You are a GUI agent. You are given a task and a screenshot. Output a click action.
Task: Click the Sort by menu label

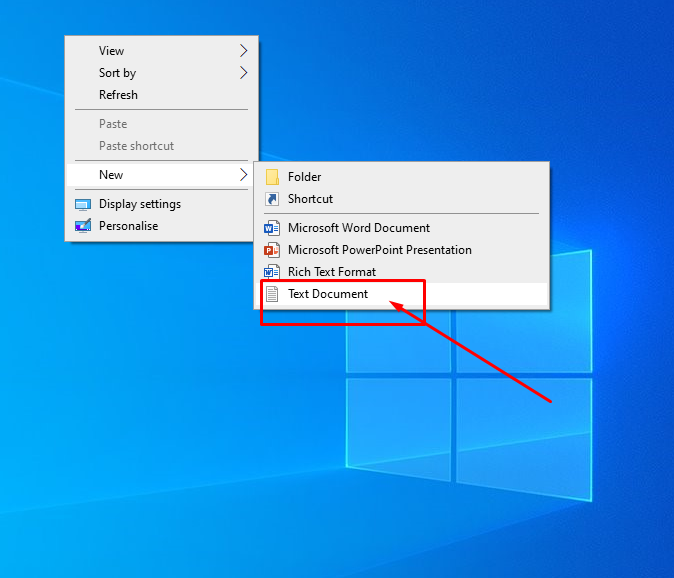click(117, 73)
